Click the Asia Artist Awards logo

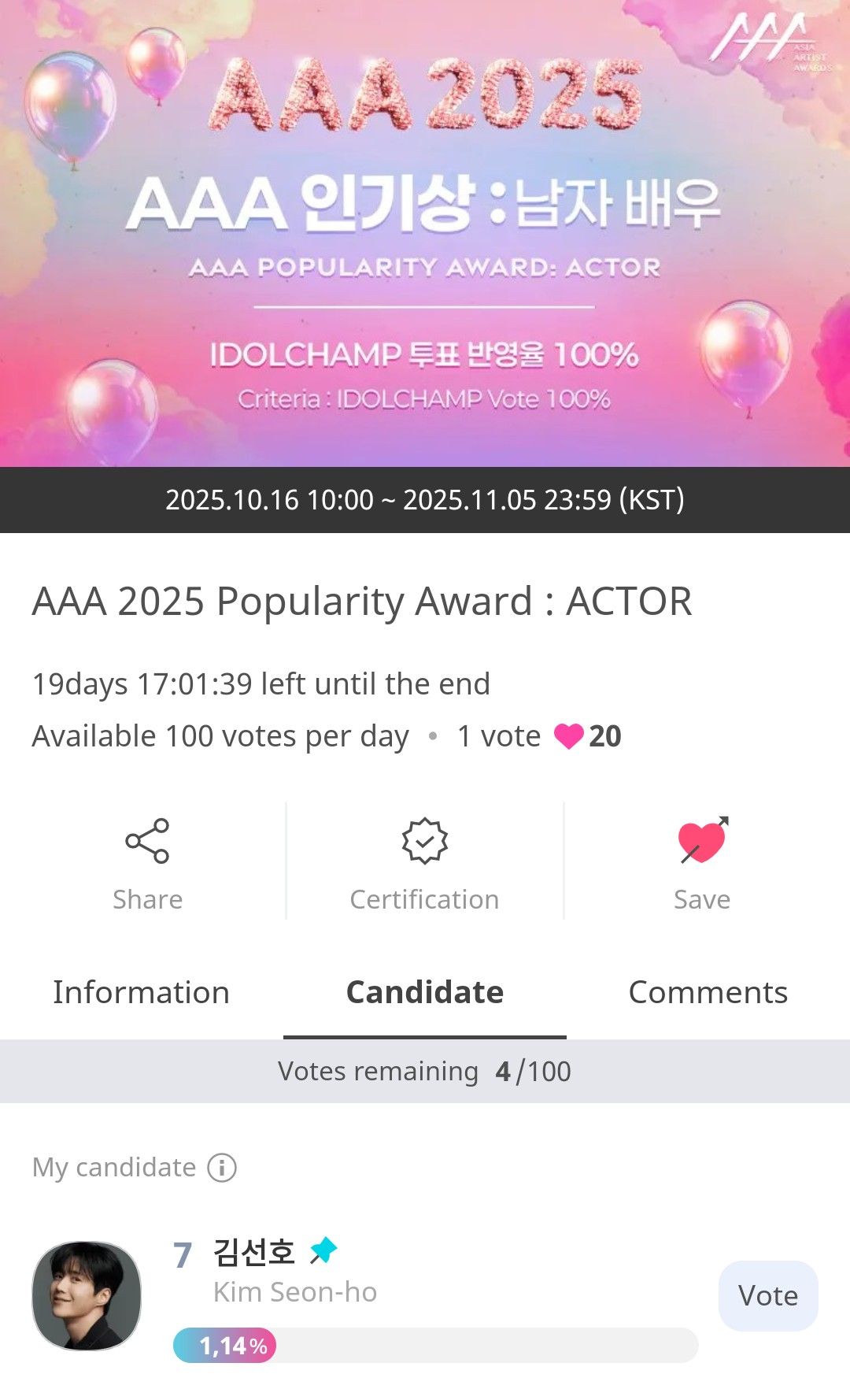pos(769,41)
